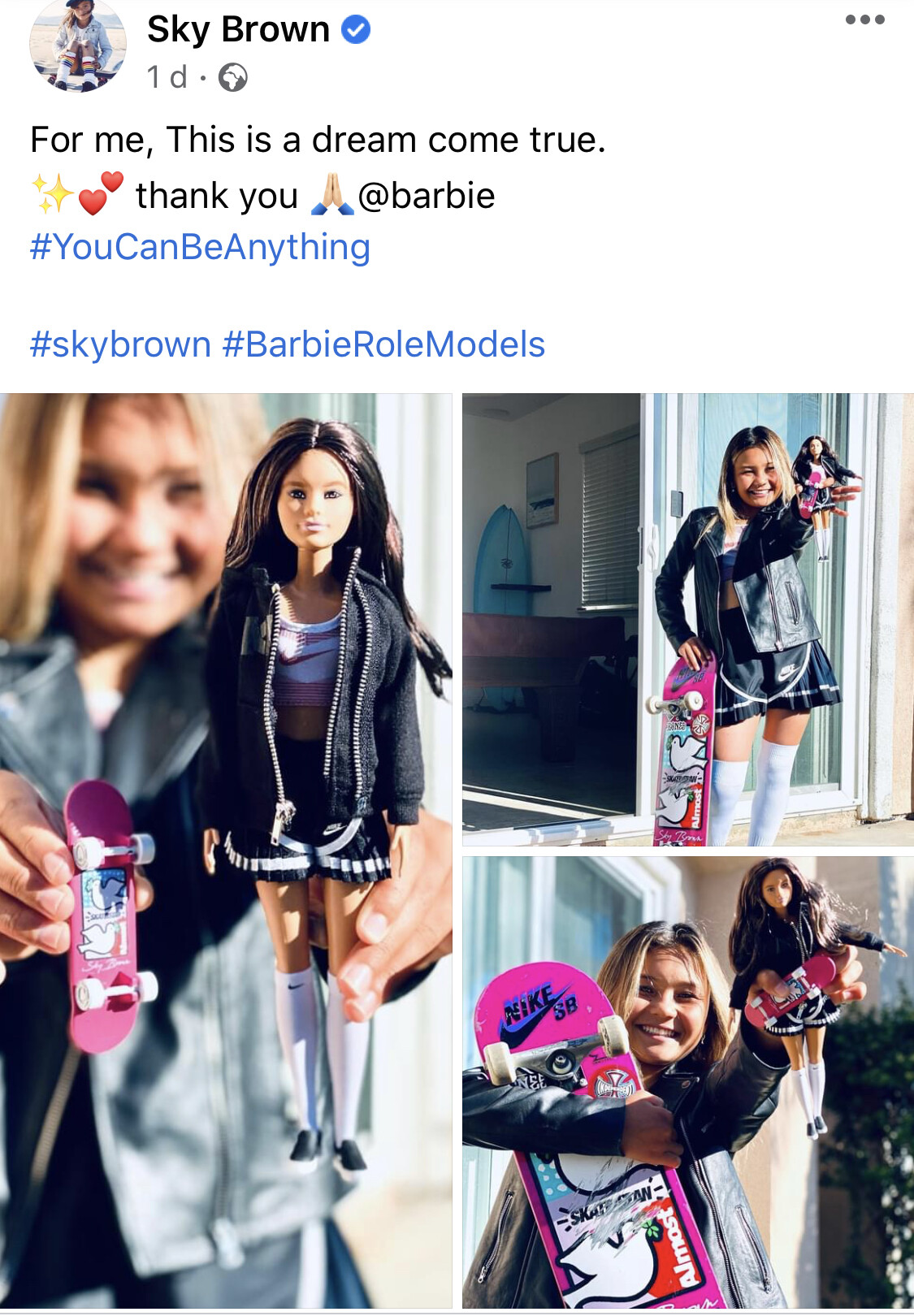Screen dimensions: 914x1316
Task: Tap the sparkles emoji in caption
Action: click(x=53, y=195)
